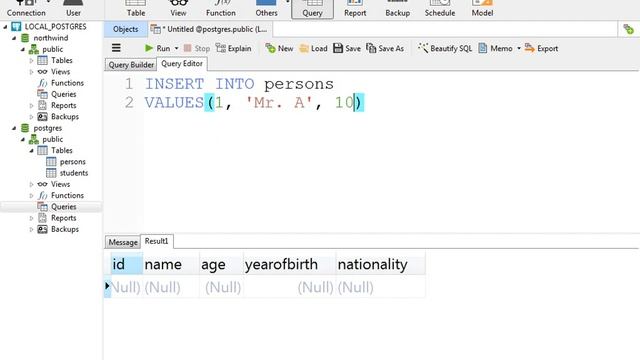Open the Run button dropdown arrow
Viewport: 640px width, 360px height.
tap(176, 48)
